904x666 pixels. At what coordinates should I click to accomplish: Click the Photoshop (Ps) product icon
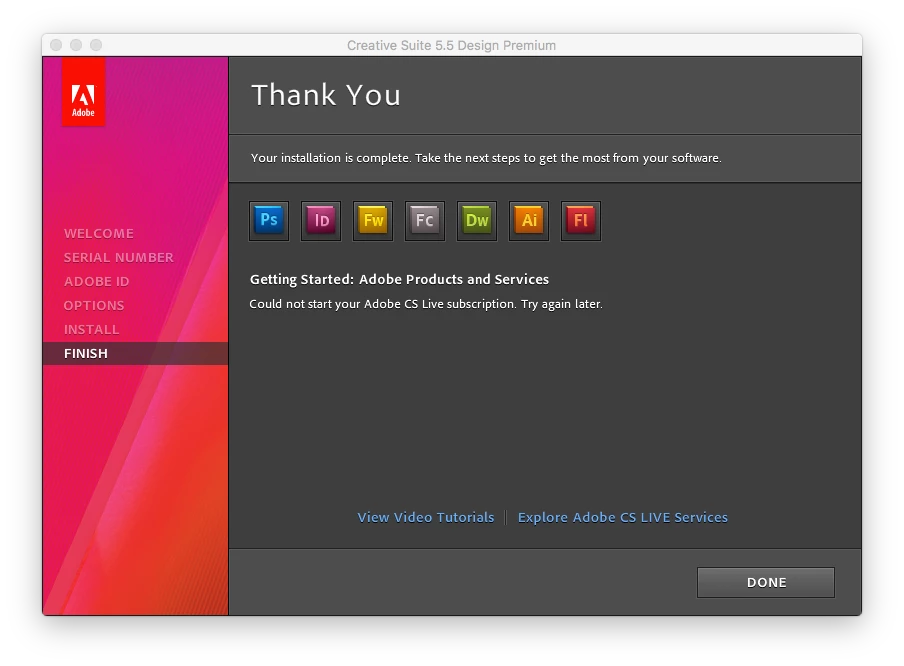(269, 221)
